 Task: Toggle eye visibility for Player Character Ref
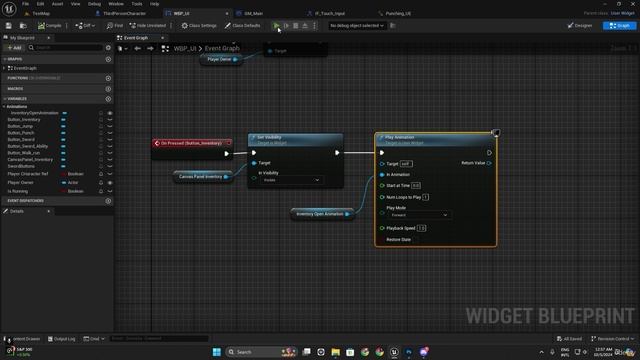click(110, 174)
